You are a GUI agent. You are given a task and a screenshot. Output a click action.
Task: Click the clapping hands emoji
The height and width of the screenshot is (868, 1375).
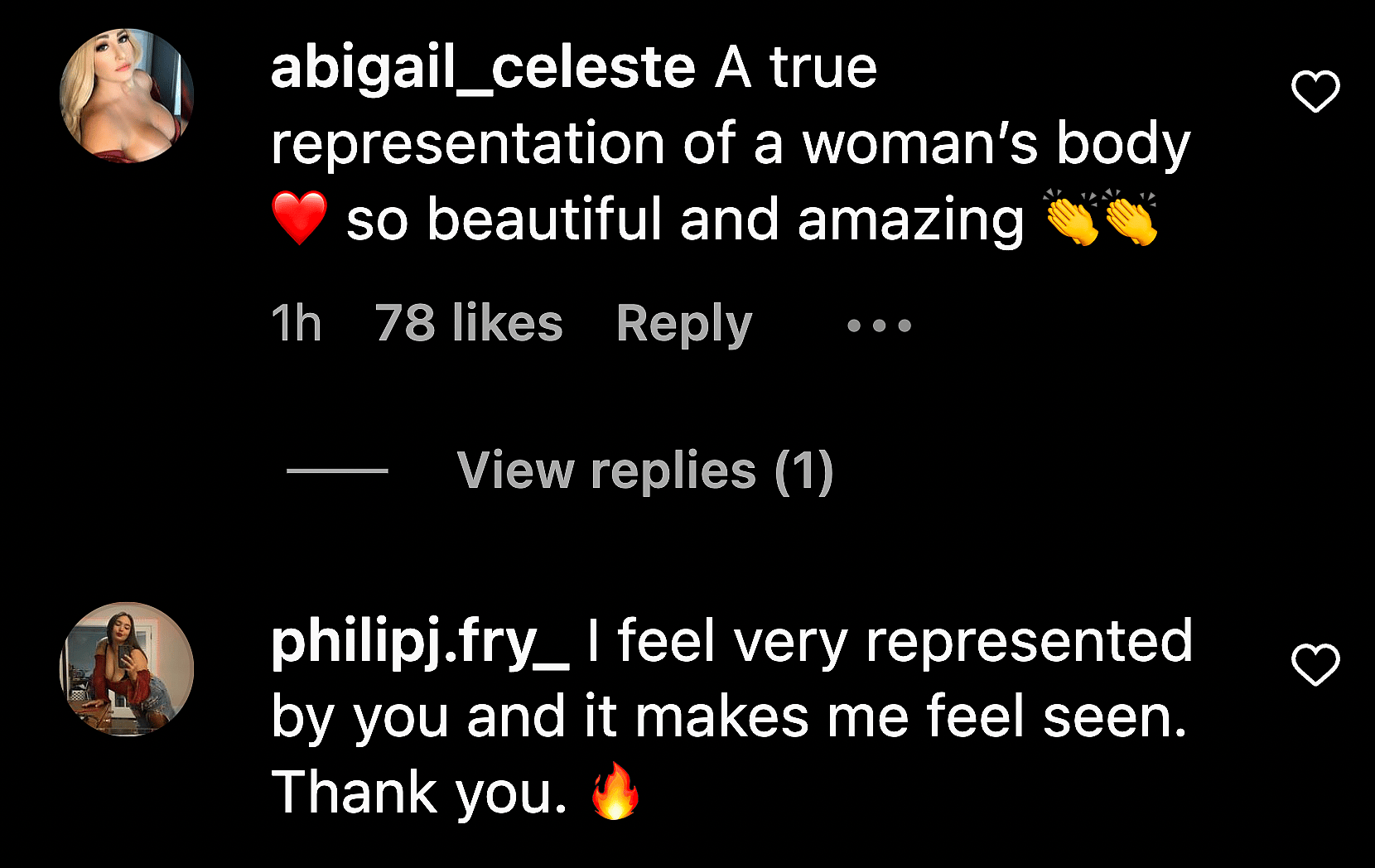point(1100,217)
